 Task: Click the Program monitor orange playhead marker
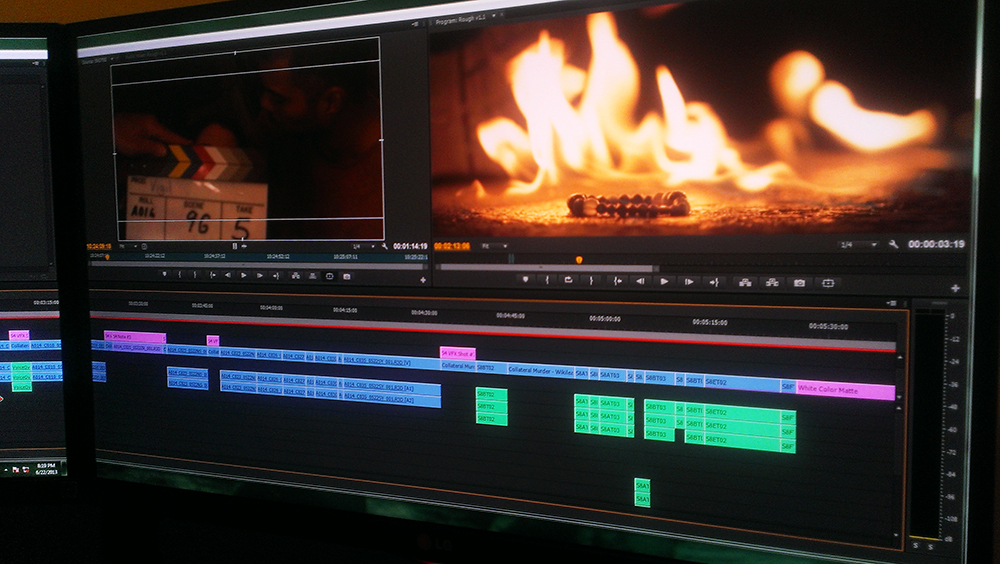tap(579, 259)
